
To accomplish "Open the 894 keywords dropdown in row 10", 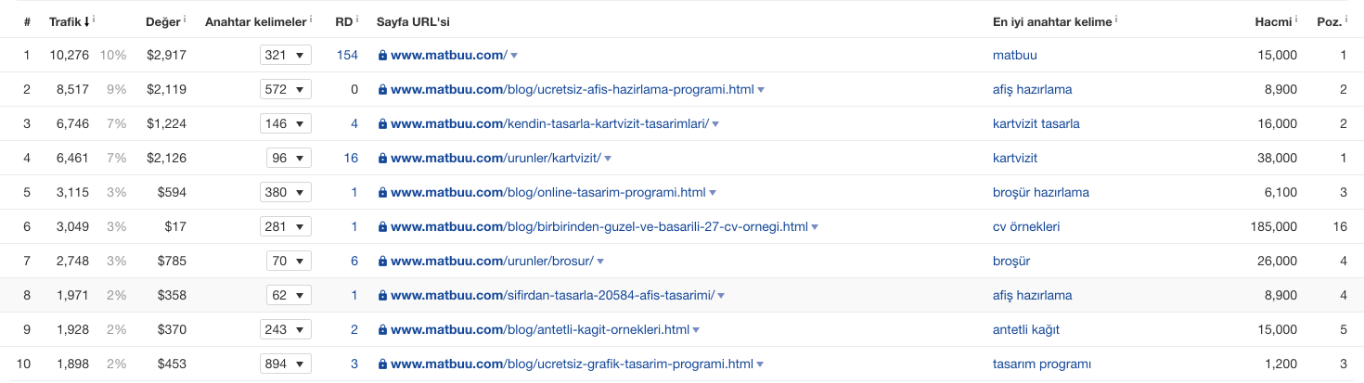I will 285,364.
